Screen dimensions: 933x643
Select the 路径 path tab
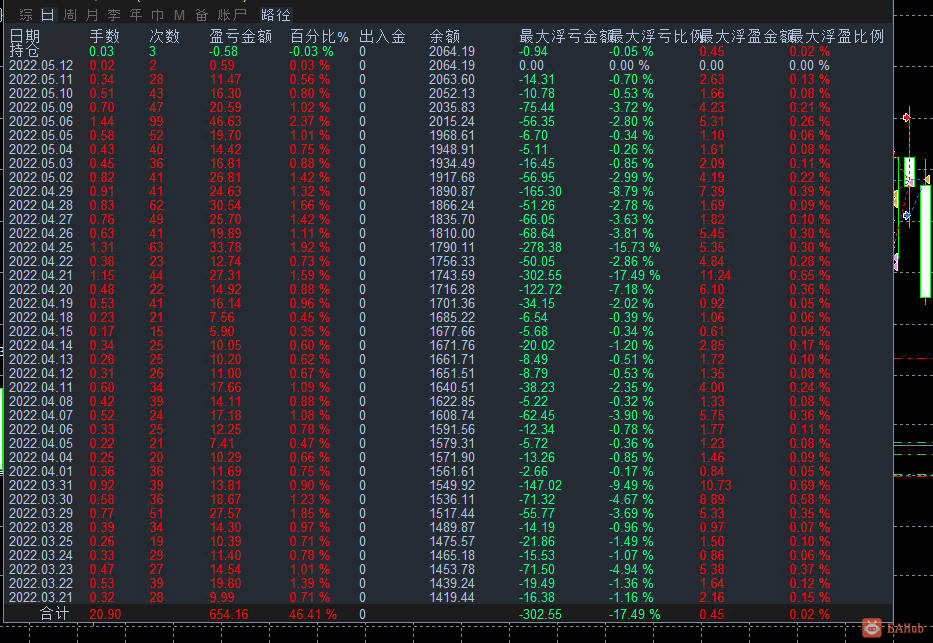(x=276, y=15)
